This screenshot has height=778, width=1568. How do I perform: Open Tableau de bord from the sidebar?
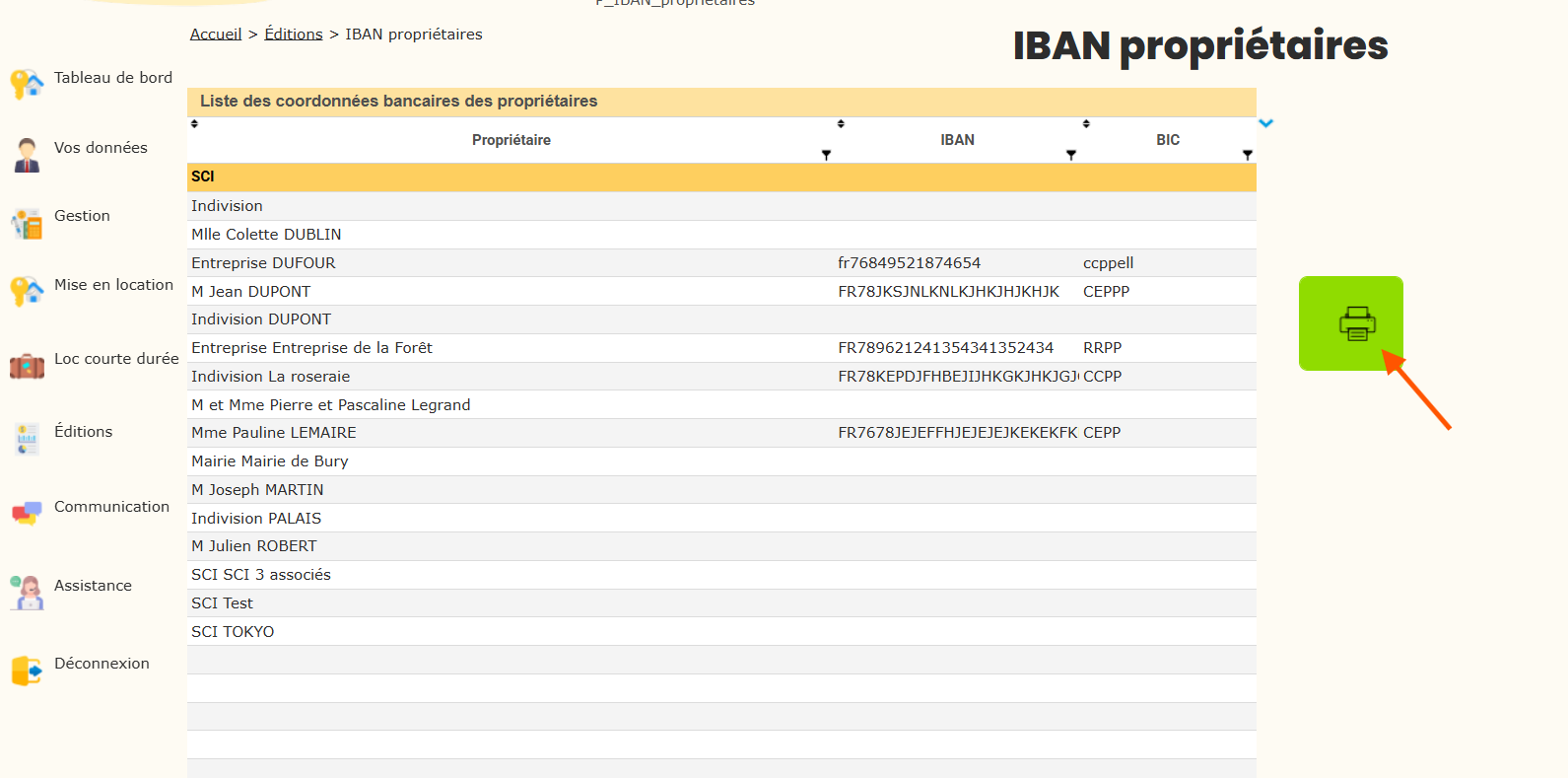point(112,78)
